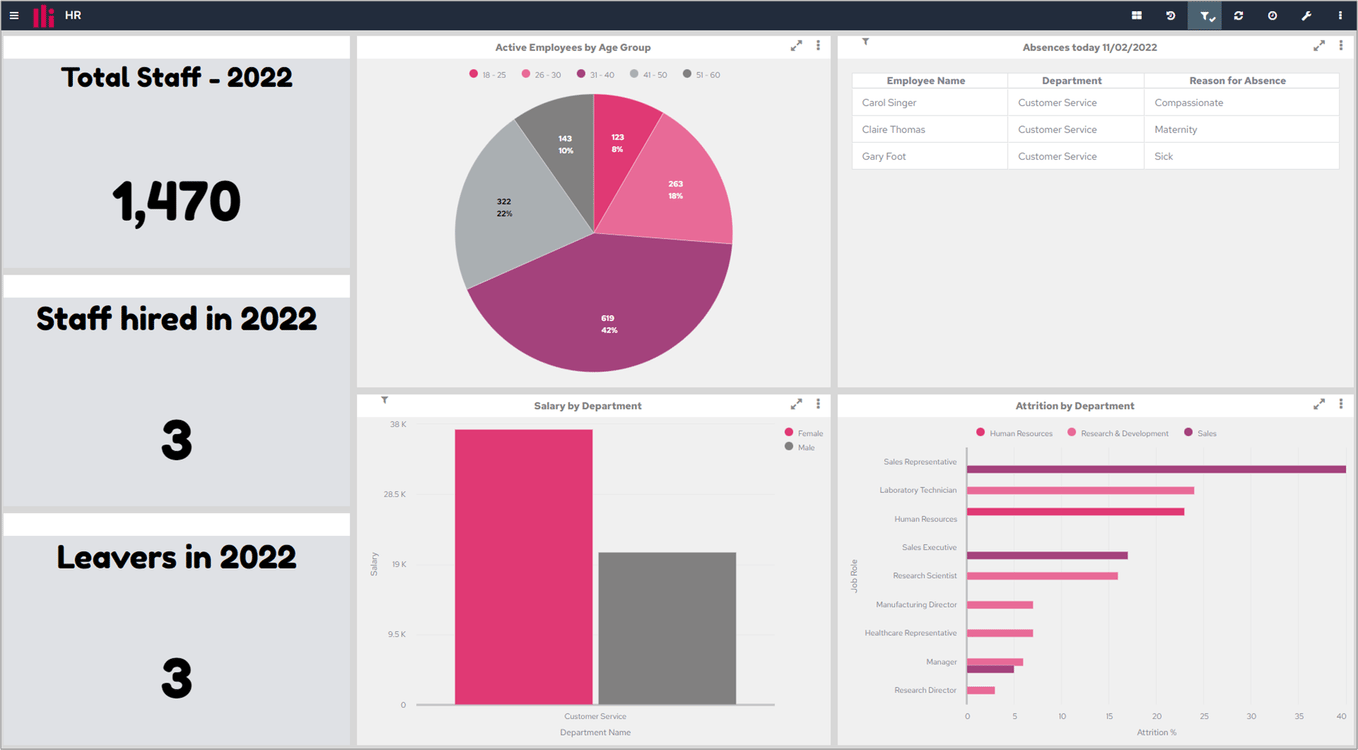Click the HR dashboard title in header
The height and width of the screenshot is (750, 1358).
point(73,16)
